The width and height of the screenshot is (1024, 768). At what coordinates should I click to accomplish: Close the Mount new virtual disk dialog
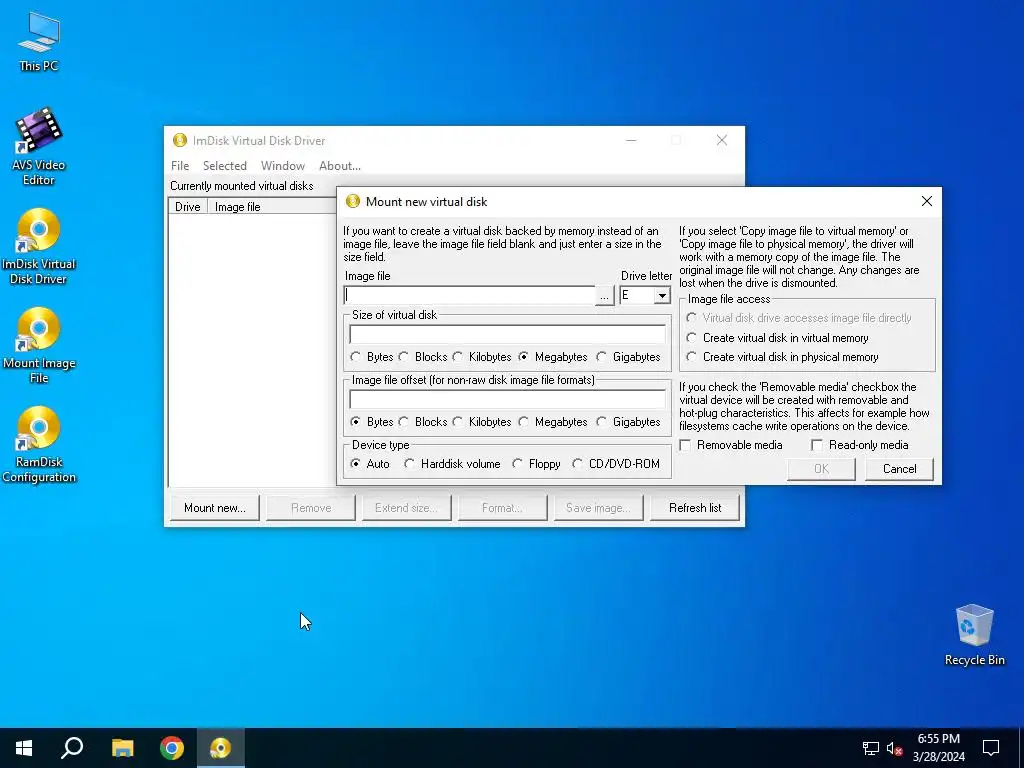927,201
